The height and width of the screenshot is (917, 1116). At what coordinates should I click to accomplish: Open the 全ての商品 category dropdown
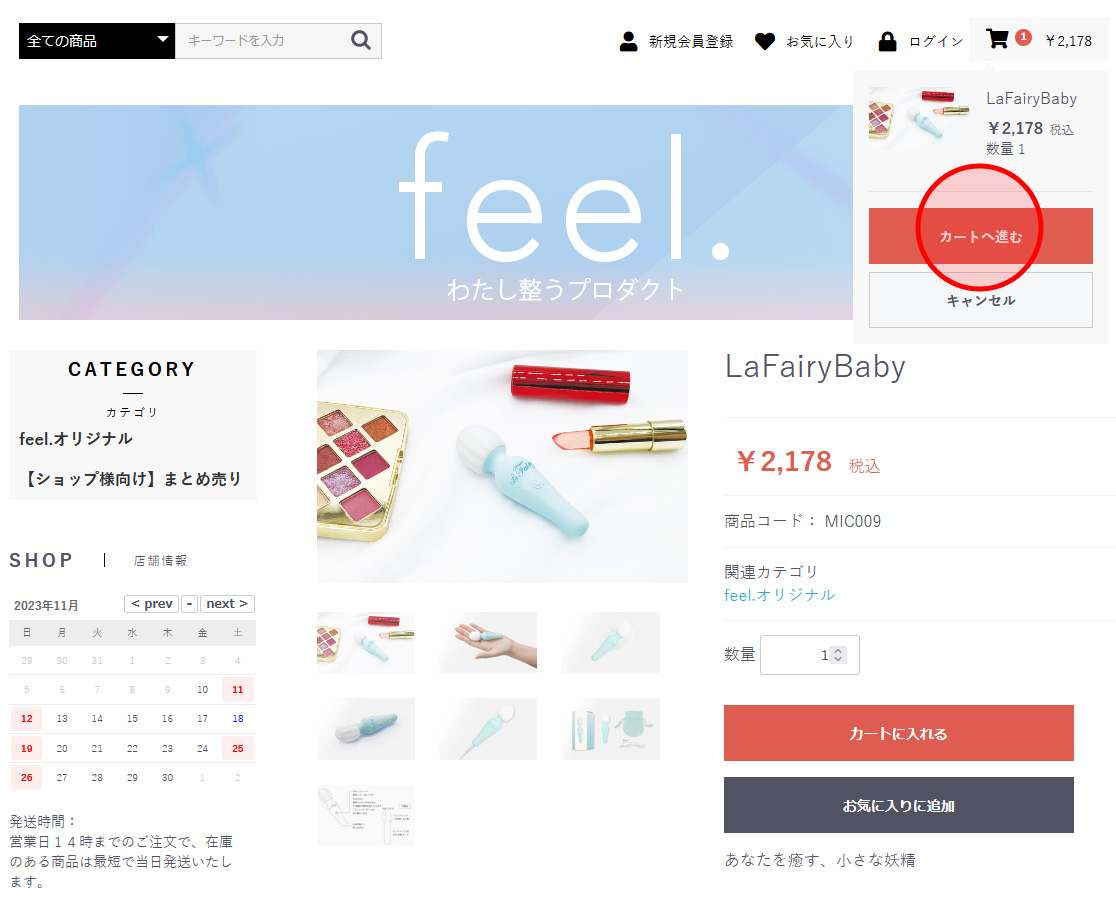(97, 41)
